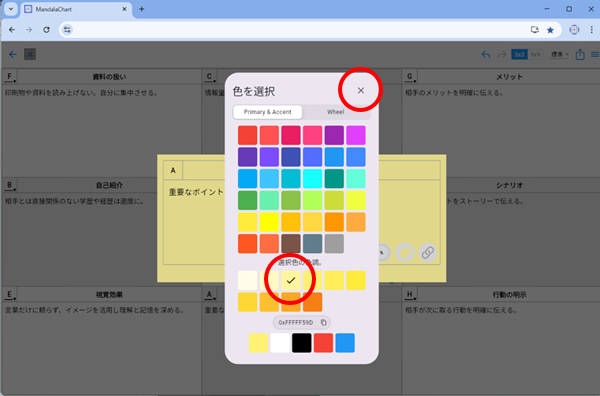Select the checkmarked yellow shade swatch
The width and height of the screenshot is (600, 396).
291,280
